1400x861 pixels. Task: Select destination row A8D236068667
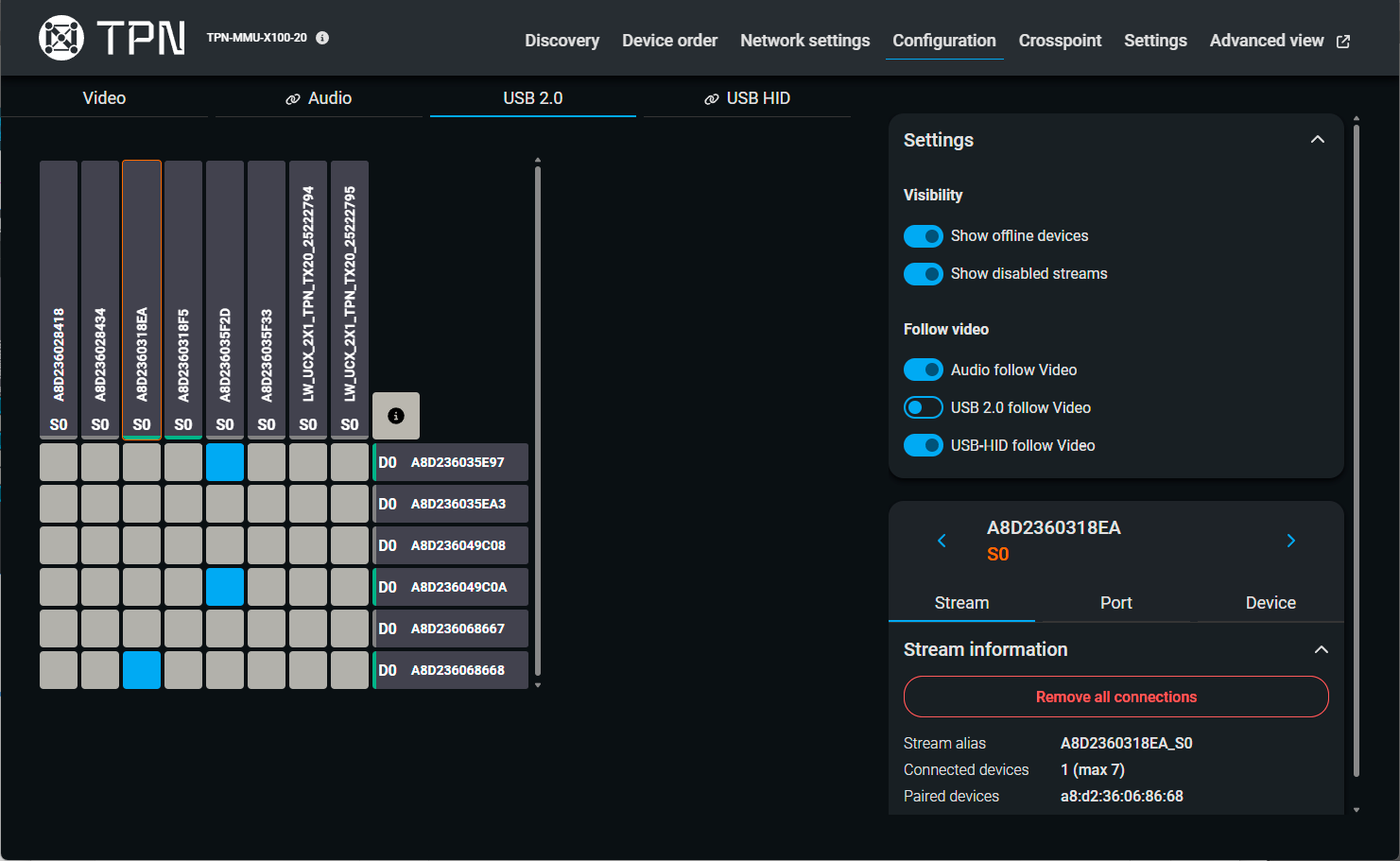(451, 629)
